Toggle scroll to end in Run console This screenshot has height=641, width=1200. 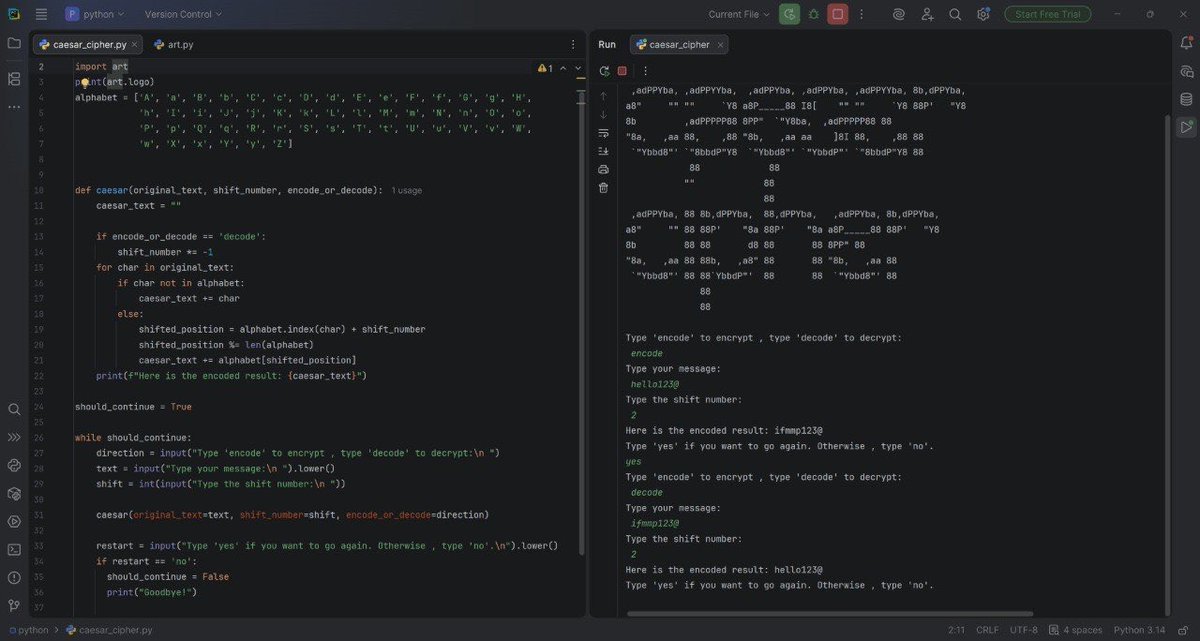[x=603, y=151]
